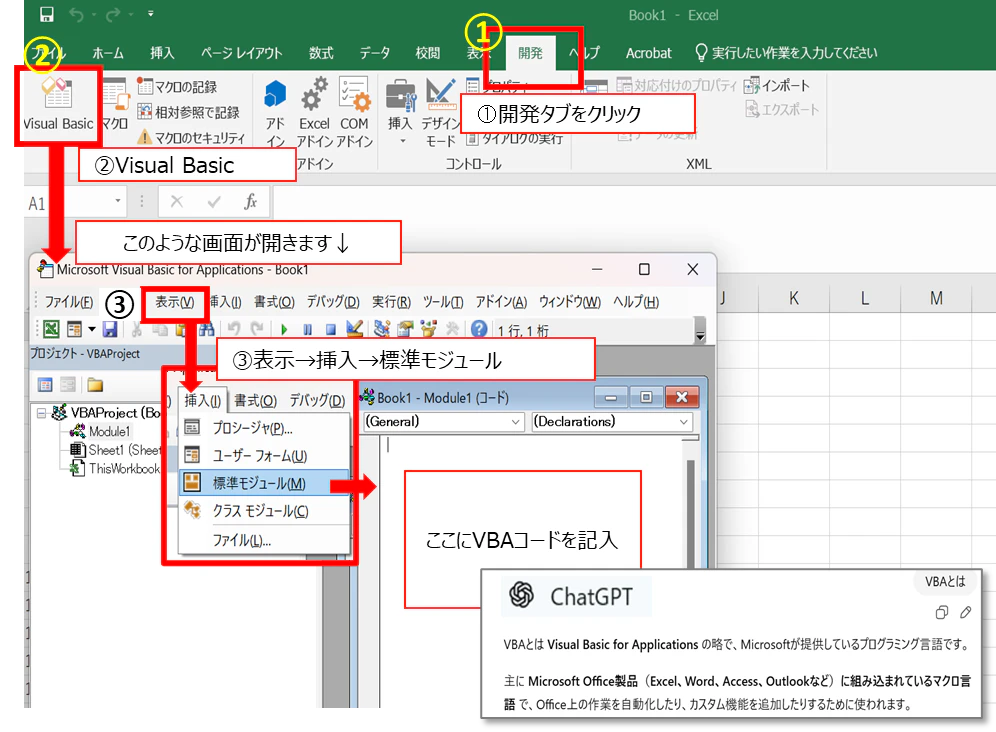Click Toggle Folders icon in project pane

pos(95,384)
